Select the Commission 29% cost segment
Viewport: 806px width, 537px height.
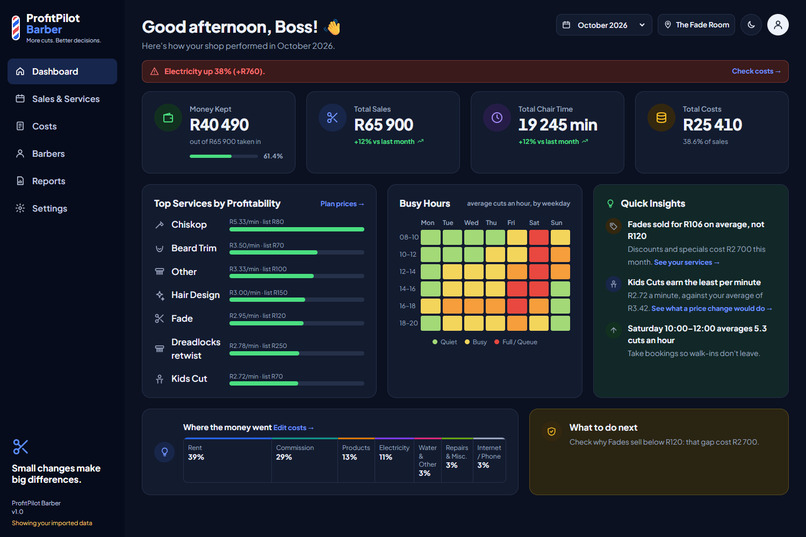pyautogui.click(x=304, y=460)
